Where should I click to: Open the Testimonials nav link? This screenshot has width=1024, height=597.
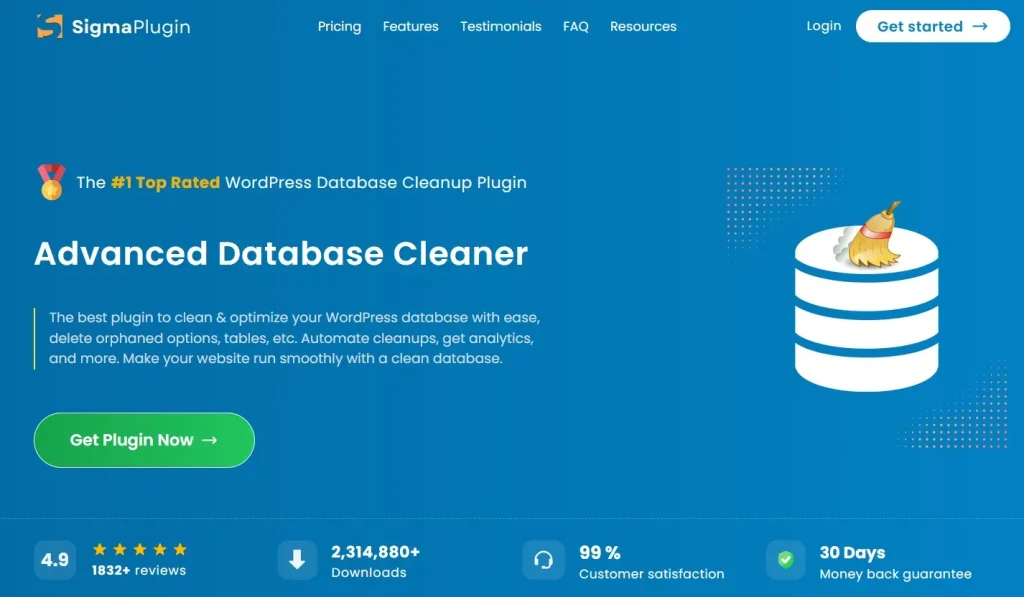(x=501, y=26)
